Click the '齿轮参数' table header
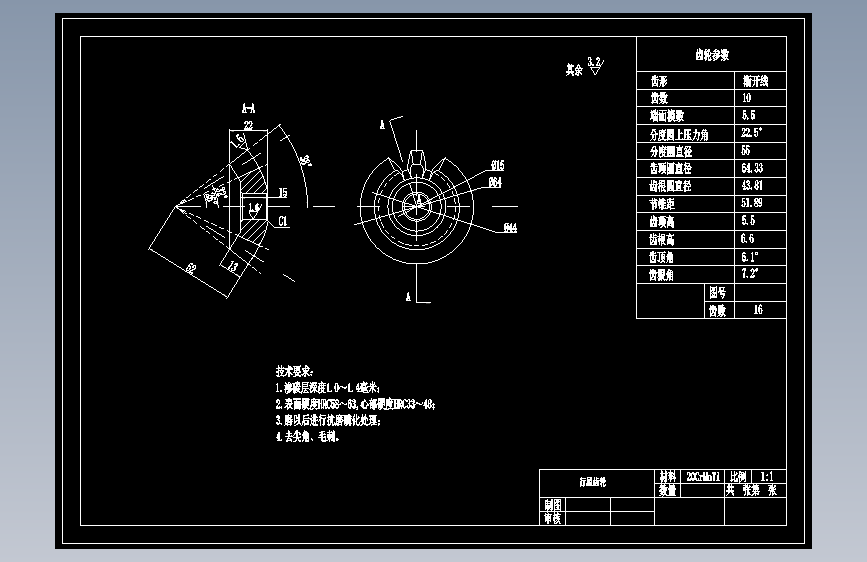Image resolution: width=867 pixels, height=562 pixels. pyautogui.click(x=712, y=54)
